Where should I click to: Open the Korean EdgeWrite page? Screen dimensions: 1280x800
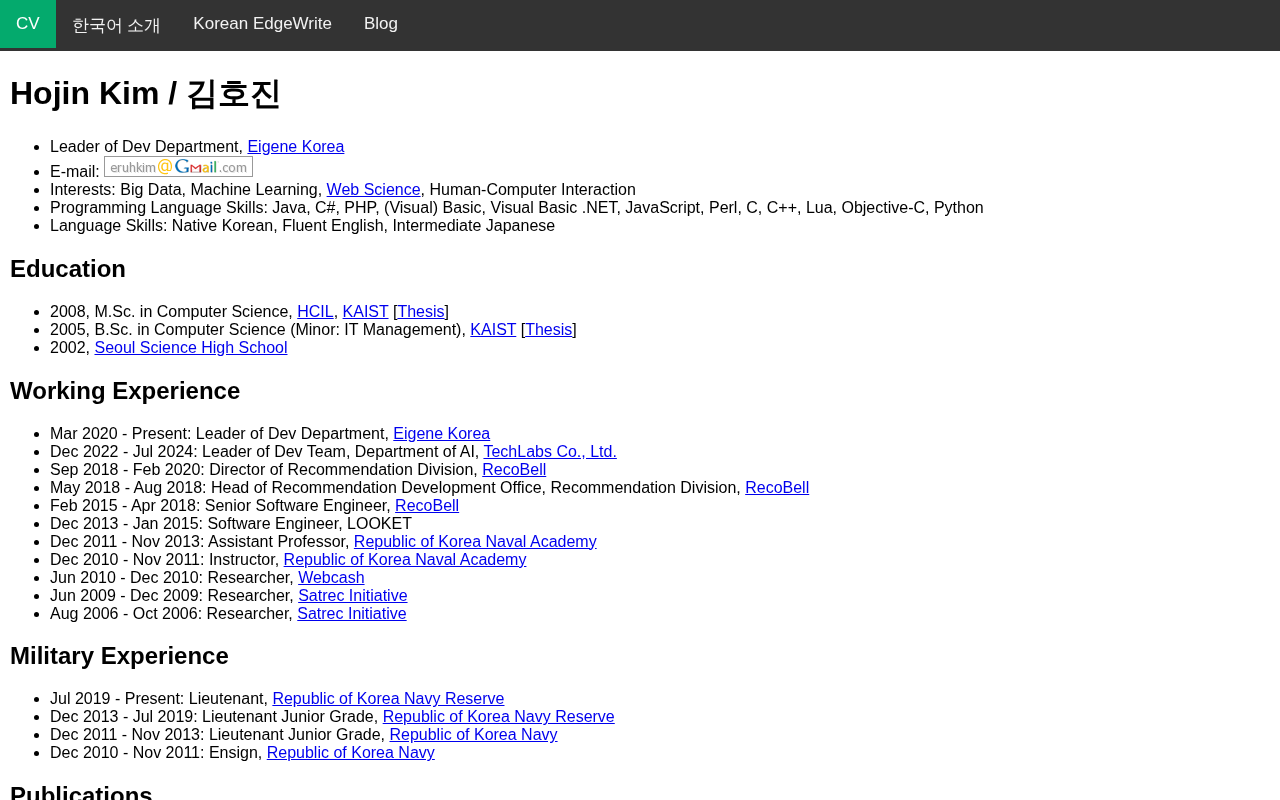262,24
